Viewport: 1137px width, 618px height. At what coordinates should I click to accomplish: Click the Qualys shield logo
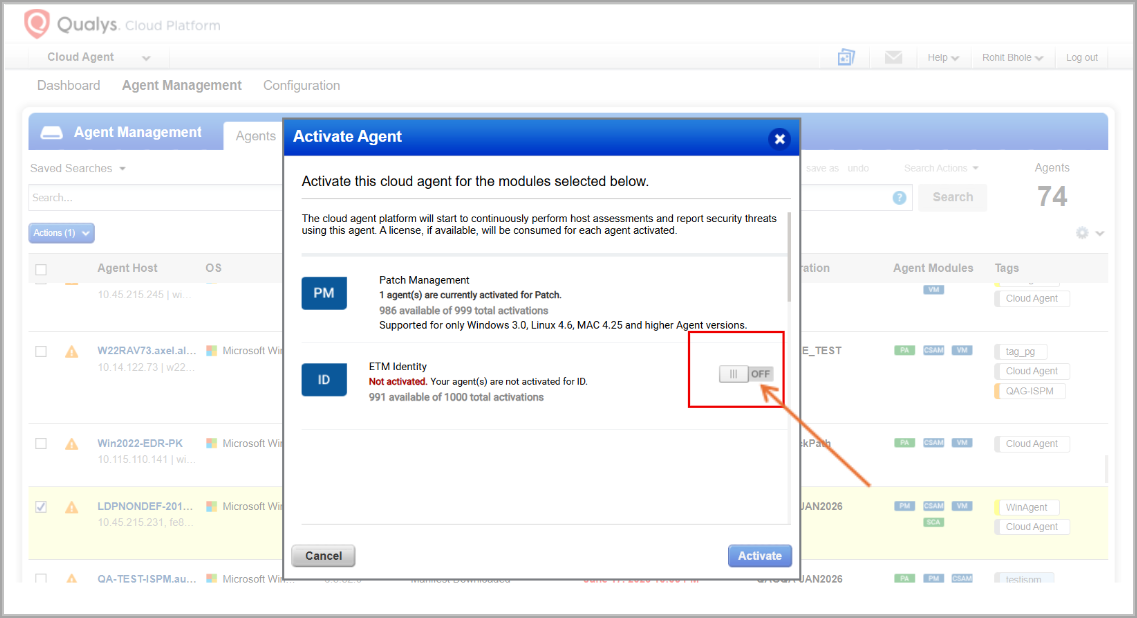coord(36,24)
